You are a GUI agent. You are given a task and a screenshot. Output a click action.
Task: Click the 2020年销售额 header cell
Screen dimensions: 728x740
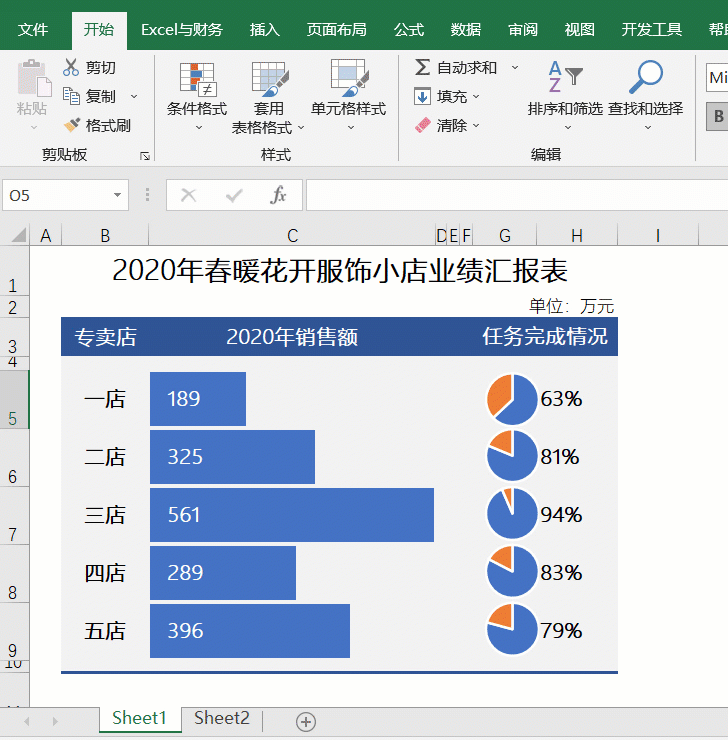click(292, 336)
